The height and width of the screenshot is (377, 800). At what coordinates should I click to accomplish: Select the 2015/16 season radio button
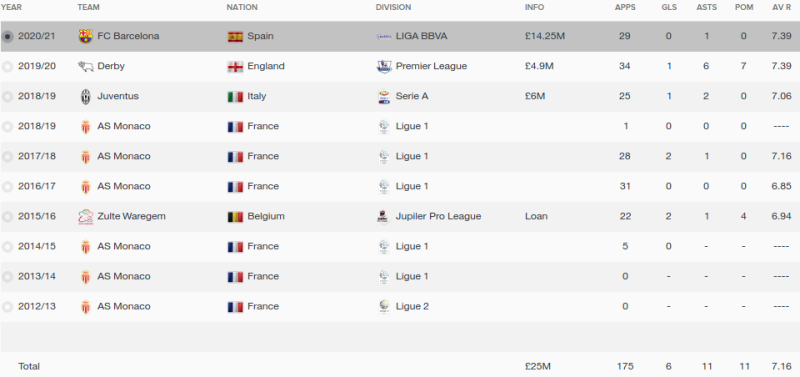point(8,217)
